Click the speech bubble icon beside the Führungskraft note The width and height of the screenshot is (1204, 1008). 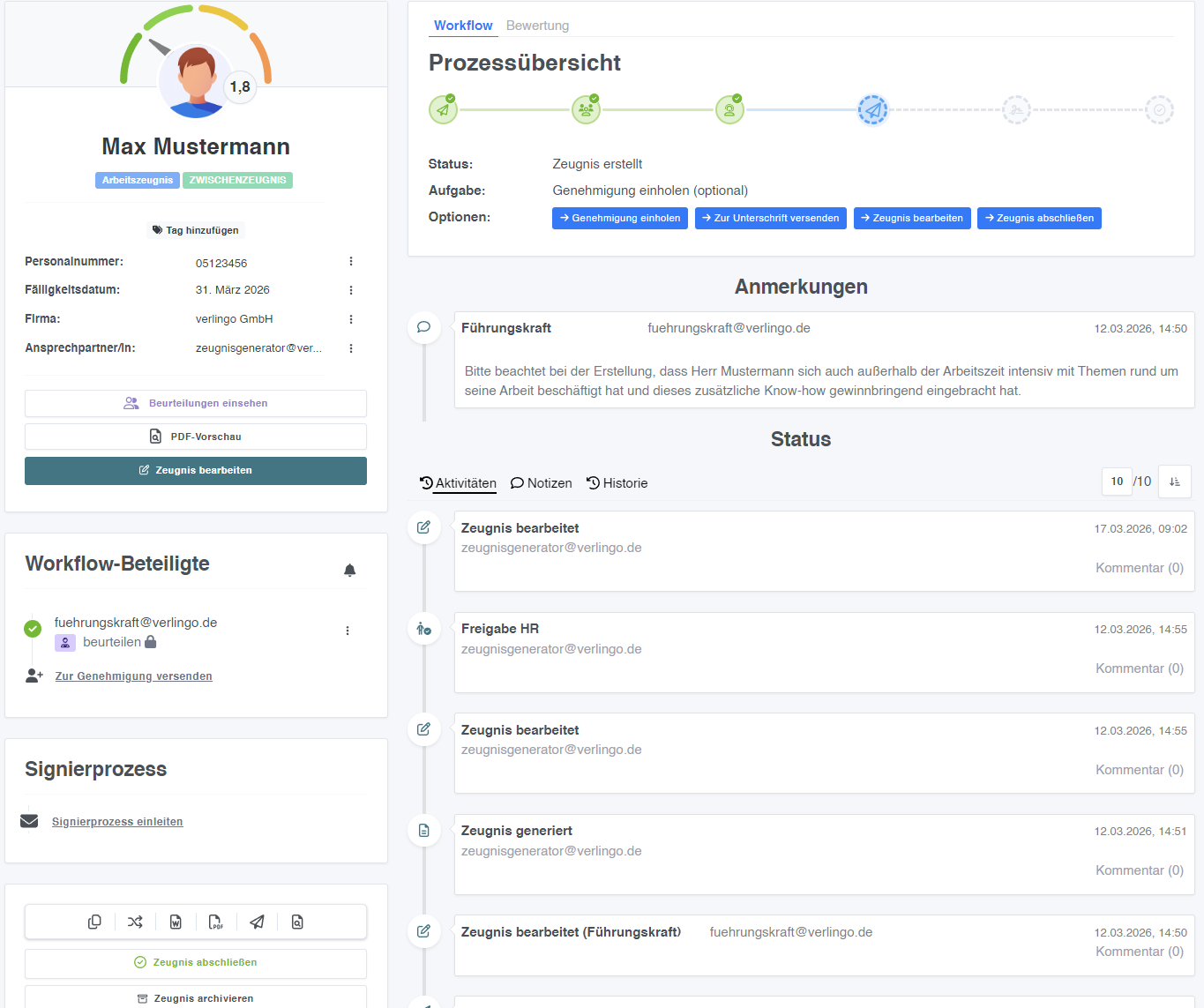click(x=424, y=327)
